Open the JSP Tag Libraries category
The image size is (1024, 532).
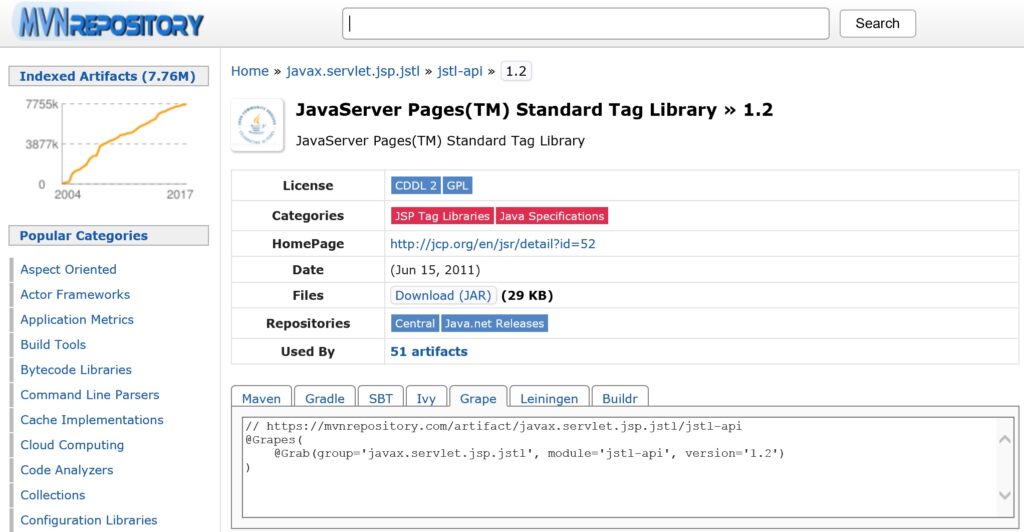[x=442, y=216]
